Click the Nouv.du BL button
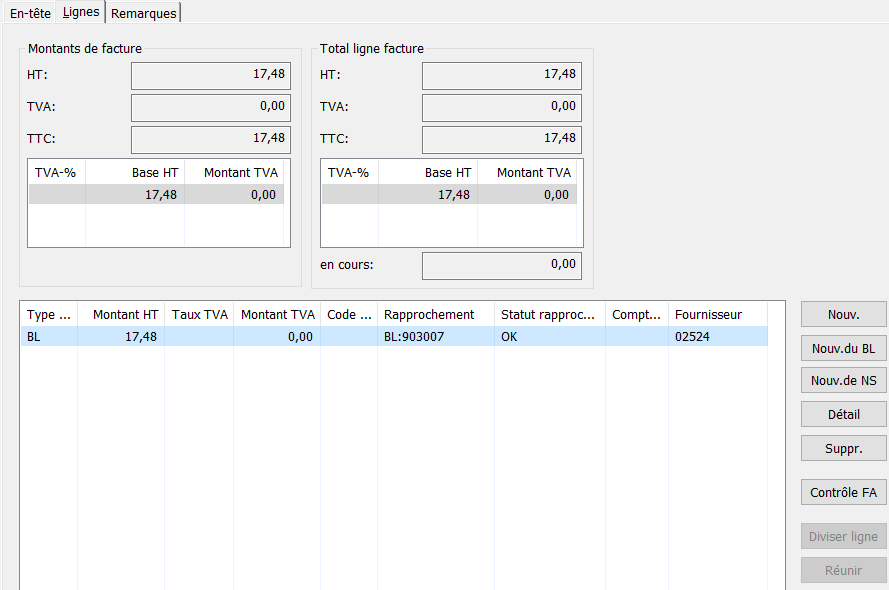The image size is (889, 590). point(843,349)
